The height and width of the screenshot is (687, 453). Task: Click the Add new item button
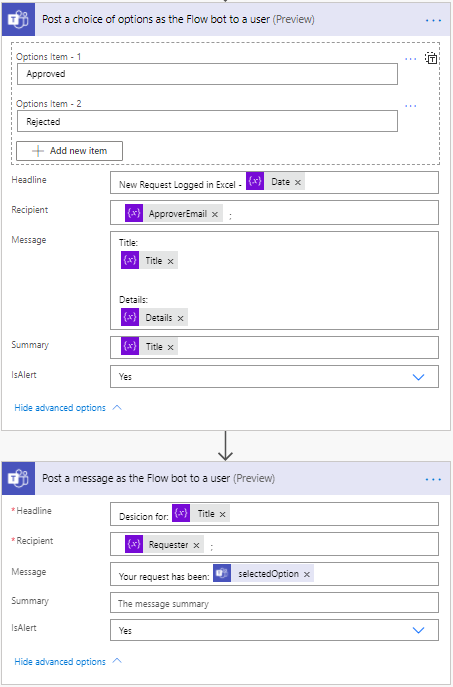click(69, 151)
